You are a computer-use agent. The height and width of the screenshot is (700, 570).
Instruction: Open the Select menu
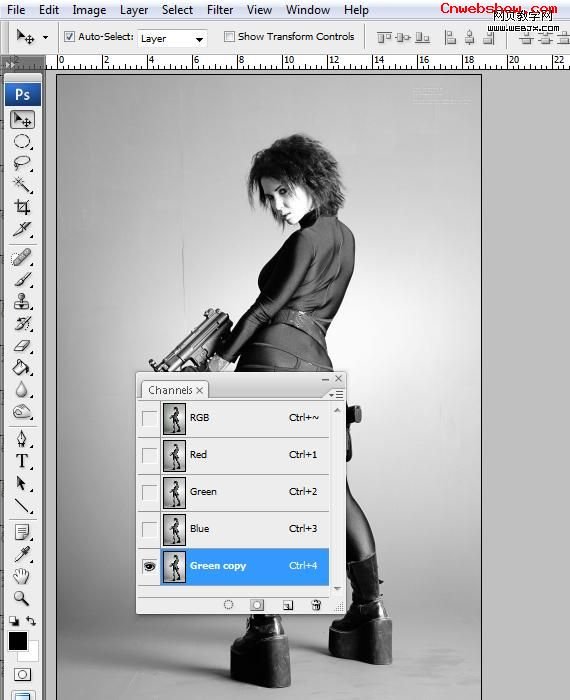[177, 9]
